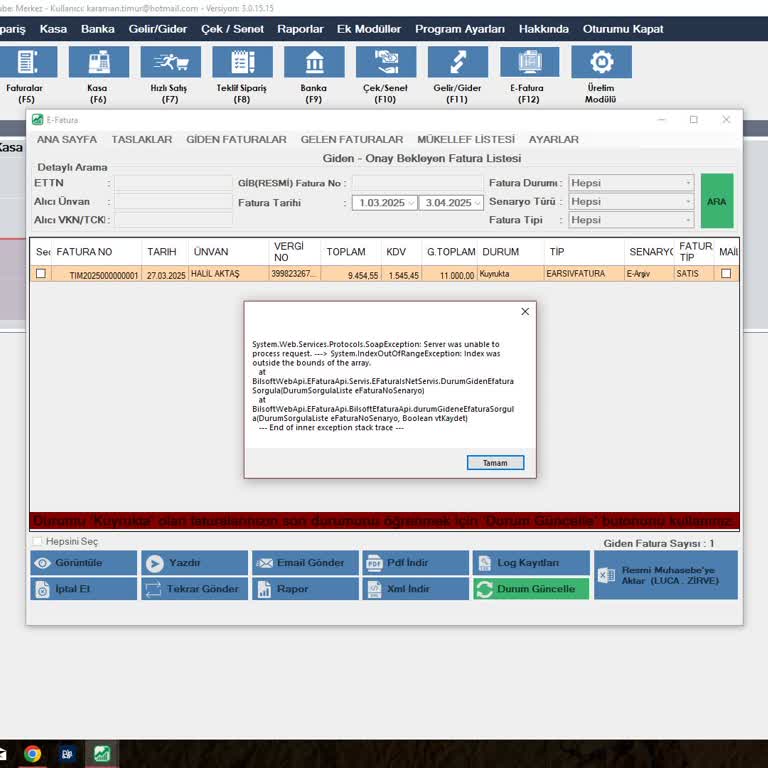
Task: Open Log Kayıtları button
Action: (531, 563)
